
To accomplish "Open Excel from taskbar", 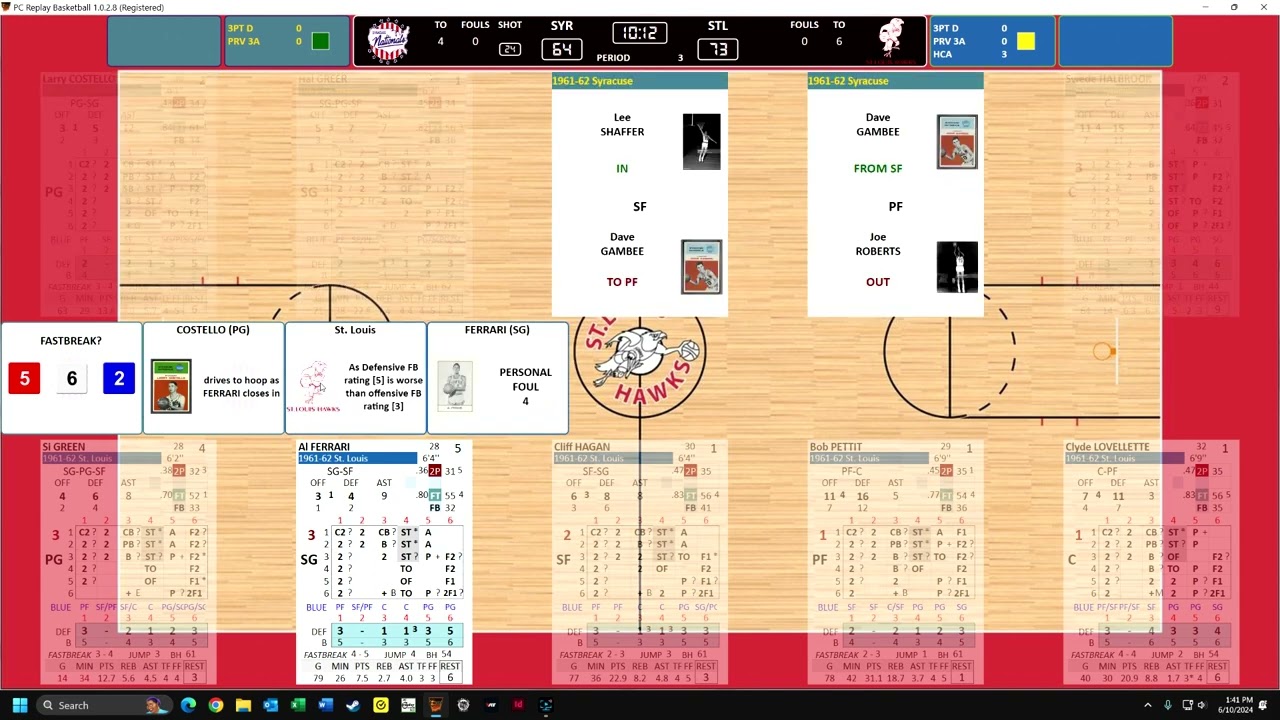I will (x=298, y=705).
